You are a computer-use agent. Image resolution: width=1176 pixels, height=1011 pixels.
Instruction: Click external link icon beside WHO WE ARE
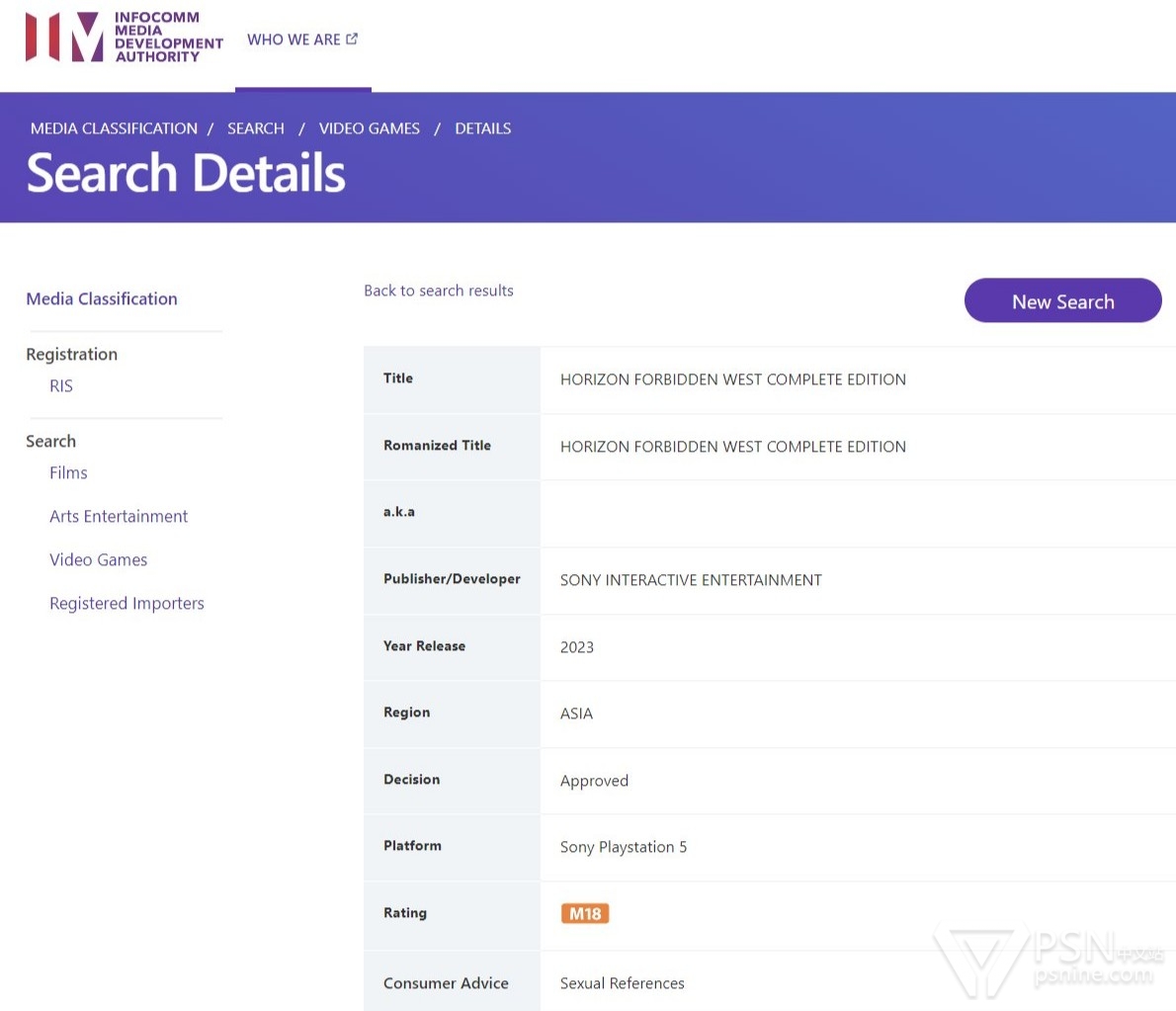(352, 39)
